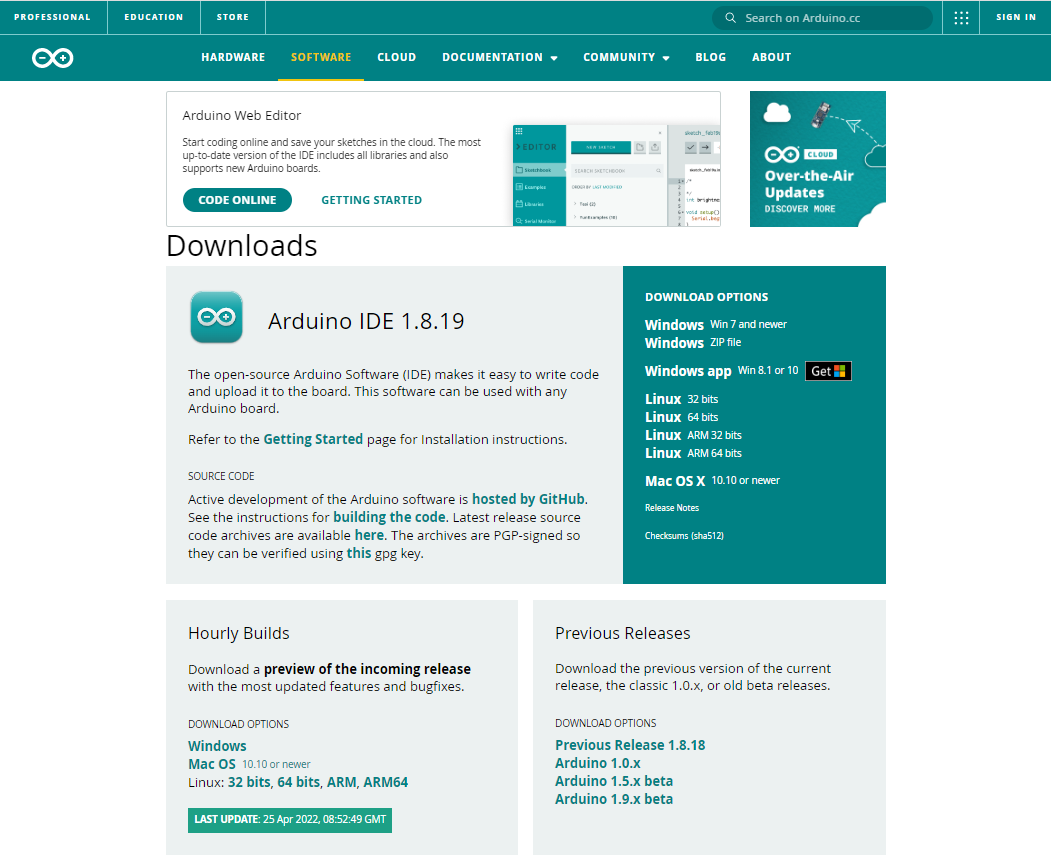Screen dimensions: 1051x859
Task: Open the Getting Started link in Web Editor
Action: tap(371, 200)
